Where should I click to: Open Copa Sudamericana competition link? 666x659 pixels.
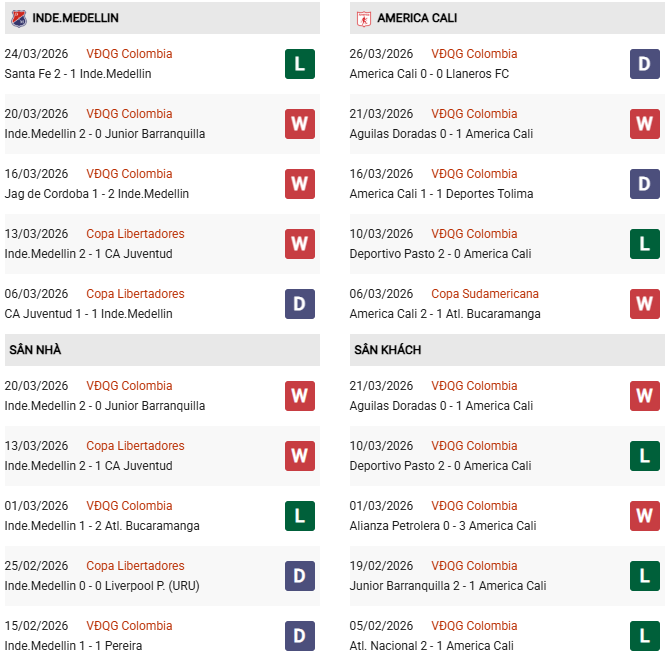tap(485, 294)
